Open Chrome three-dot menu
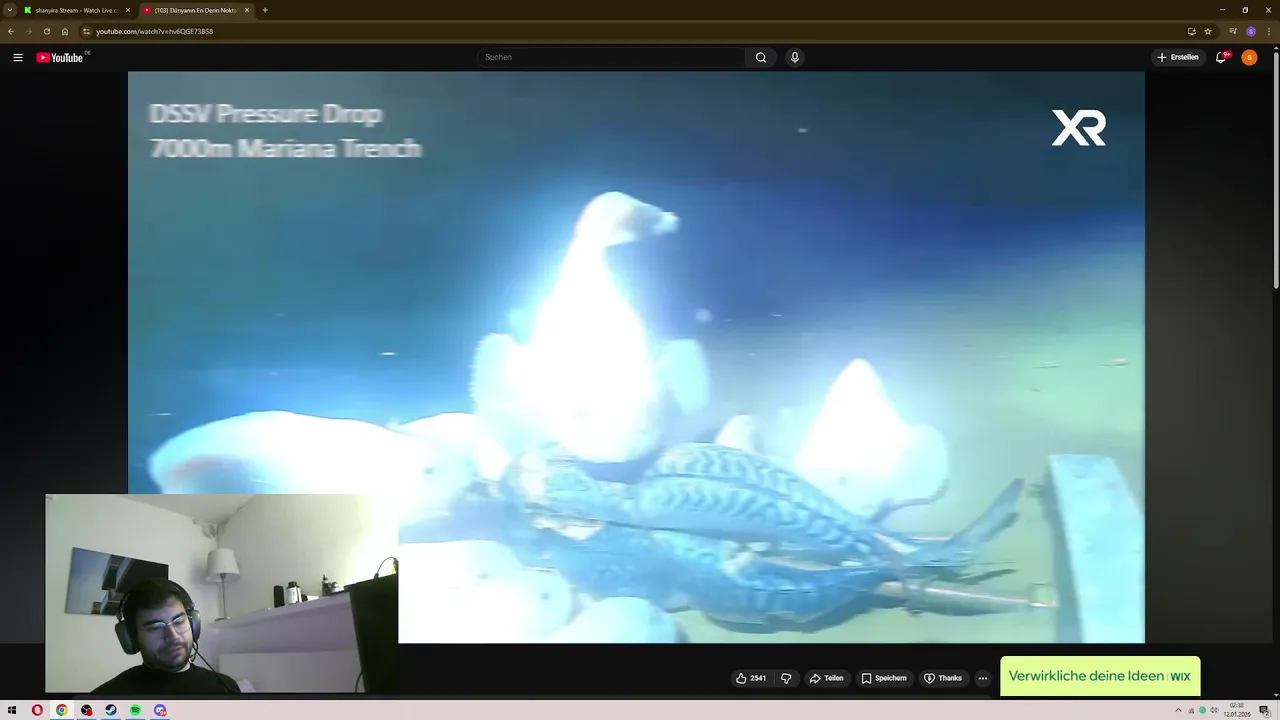The image size is (1280, 720). coord(1269,31)
